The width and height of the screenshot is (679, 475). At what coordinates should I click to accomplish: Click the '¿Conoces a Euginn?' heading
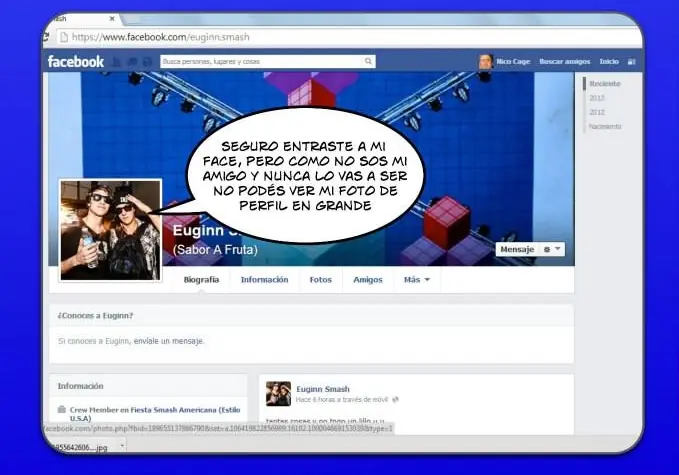coord(95,316)
